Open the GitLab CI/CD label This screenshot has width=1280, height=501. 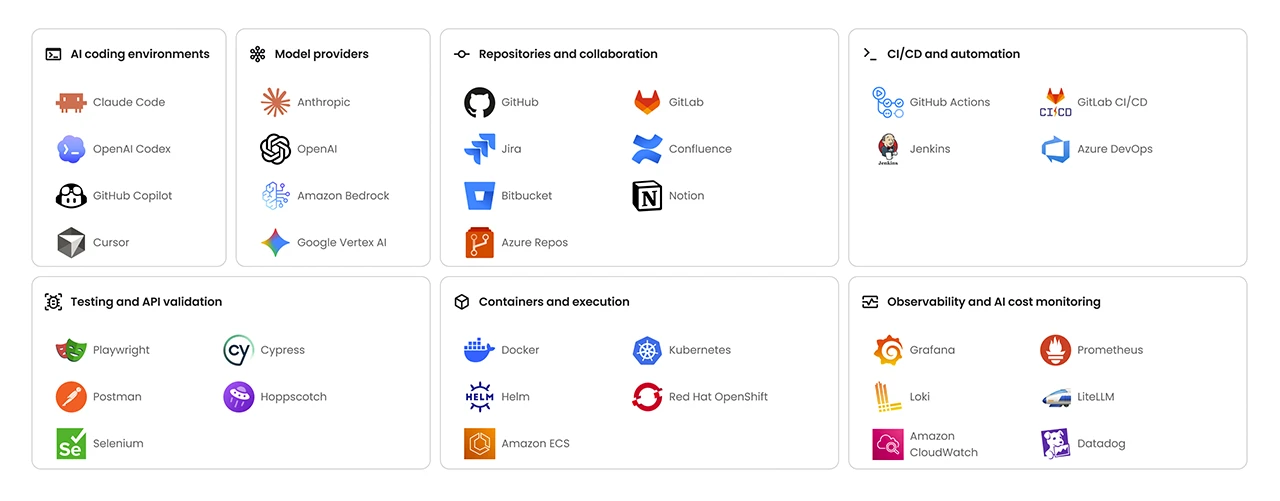1112,102
